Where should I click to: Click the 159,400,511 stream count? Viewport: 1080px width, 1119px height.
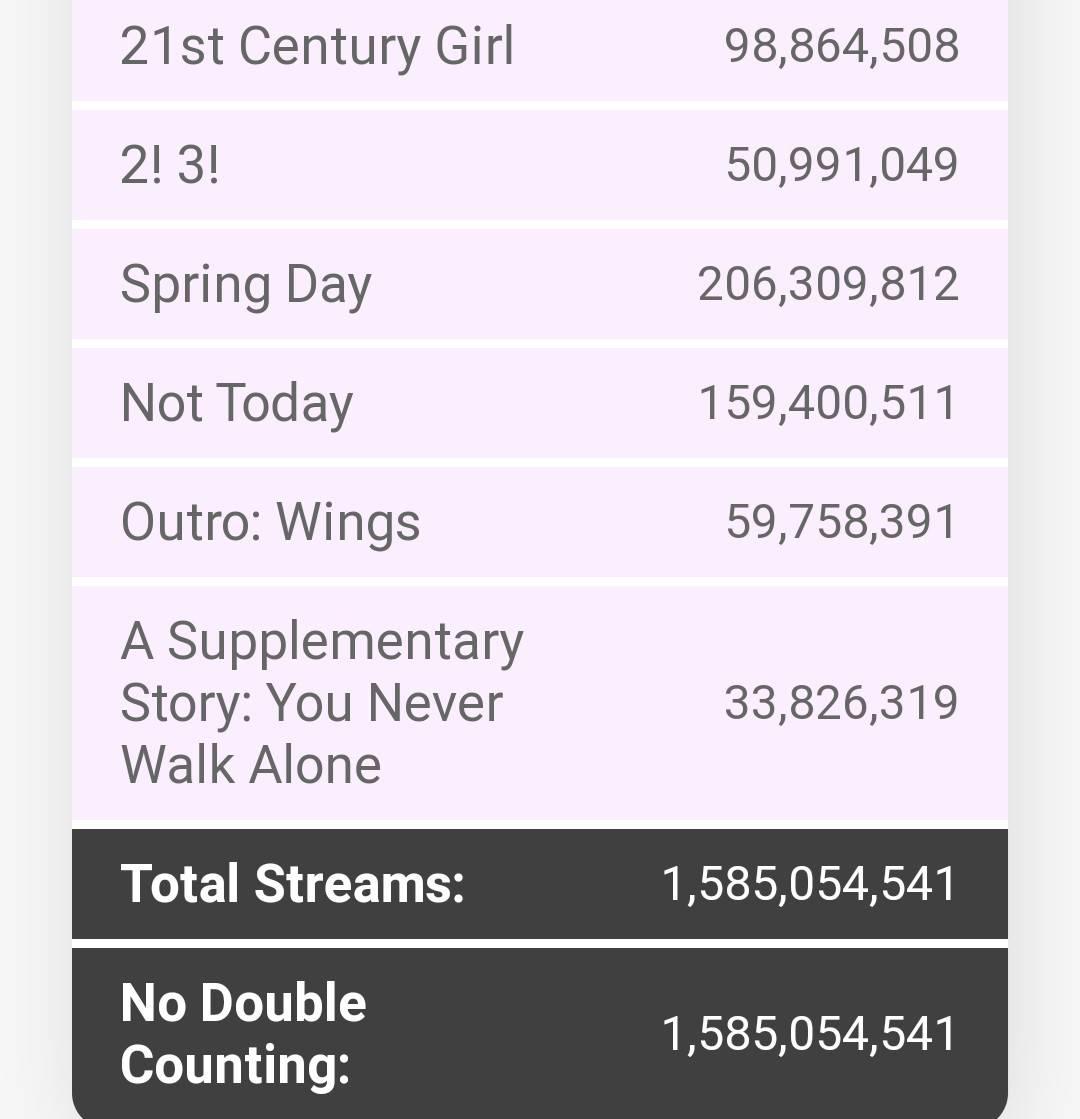pyautogui.click(x=828, y=403)
